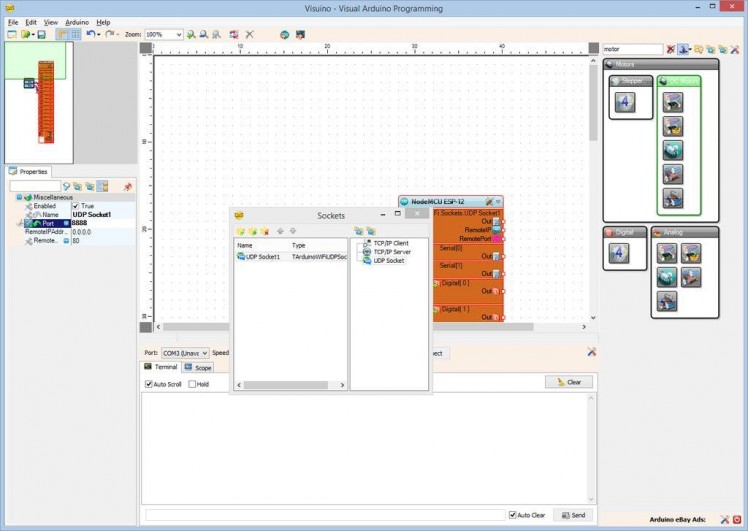Toggle the Auto Clear checkbox
The height and width of the screenshot is (531, 748).
coord(513,515)
